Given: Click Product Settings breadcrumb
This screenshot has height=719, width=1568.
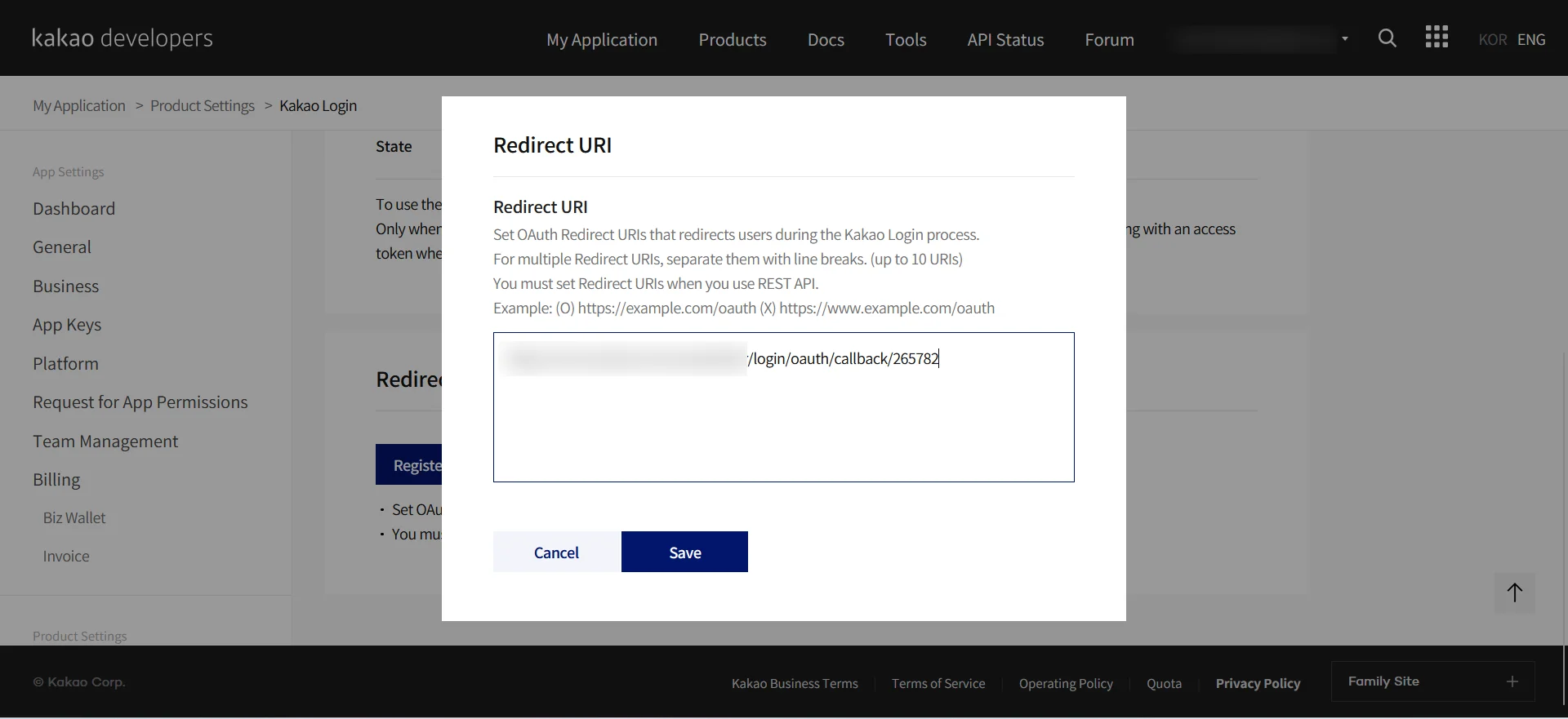Looking at the screenshot, I should (x=203, y=105).
